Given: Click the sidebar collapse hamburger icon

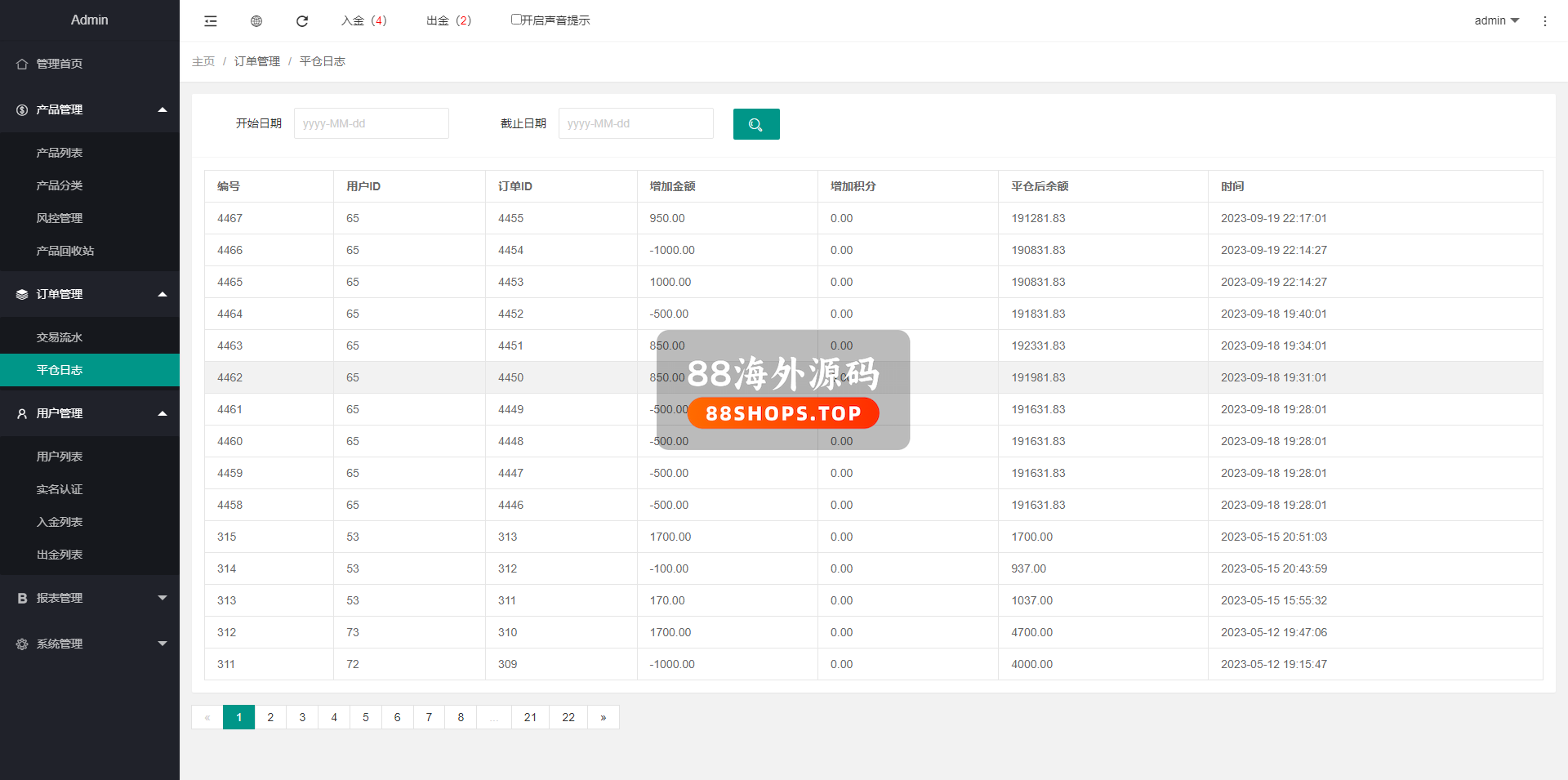Looking at the screenshot, I should (x=211, y=21).
